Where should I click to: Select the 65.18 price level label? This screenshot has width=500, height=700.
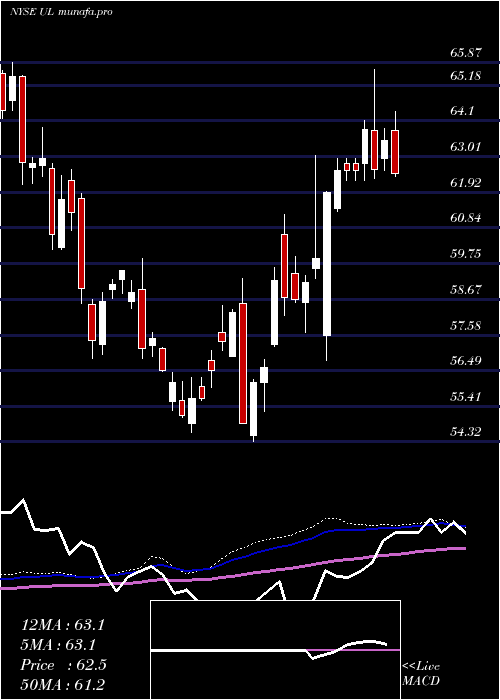pyautogui.click(x=466, y=75)
